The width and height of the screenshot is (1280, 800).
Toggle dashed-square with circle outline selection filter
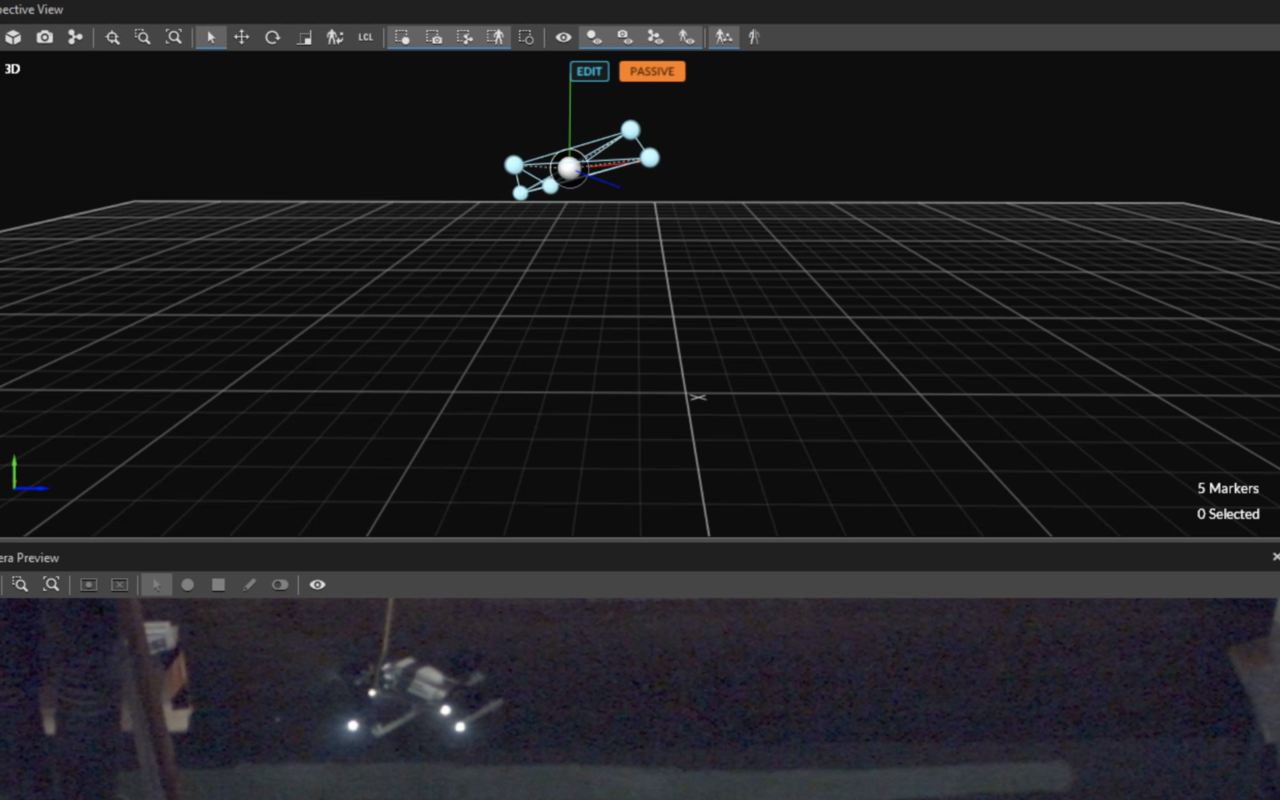[526, 37]
